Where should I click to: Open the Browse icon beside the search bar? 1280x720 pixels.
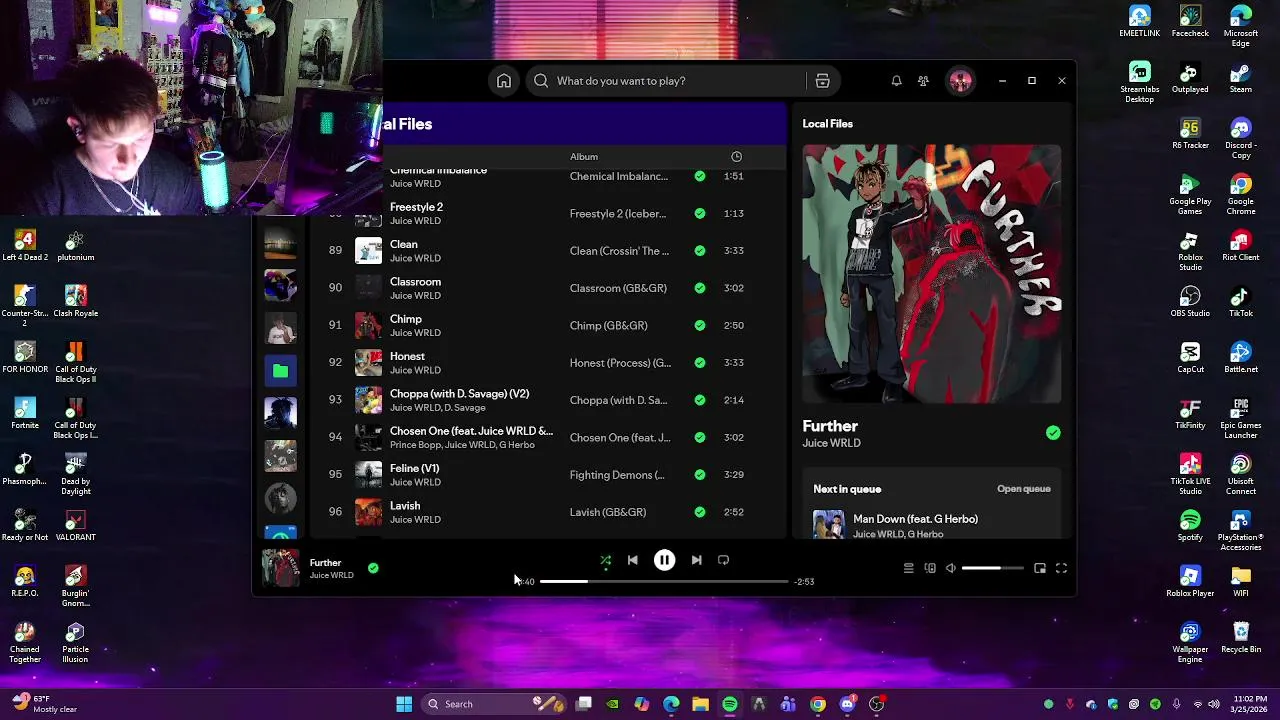[x=822, y=81]
